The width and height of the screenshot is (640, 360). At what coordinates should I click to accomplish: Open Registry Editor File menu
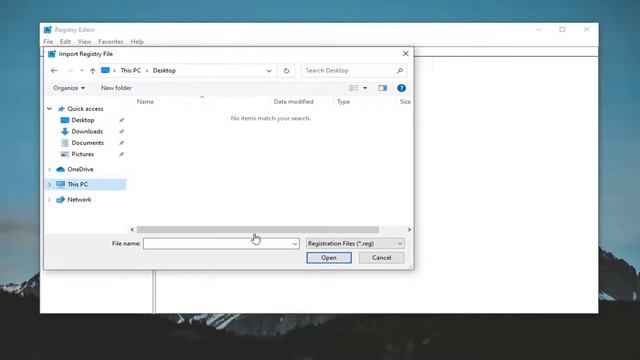[x=48, y=42]
